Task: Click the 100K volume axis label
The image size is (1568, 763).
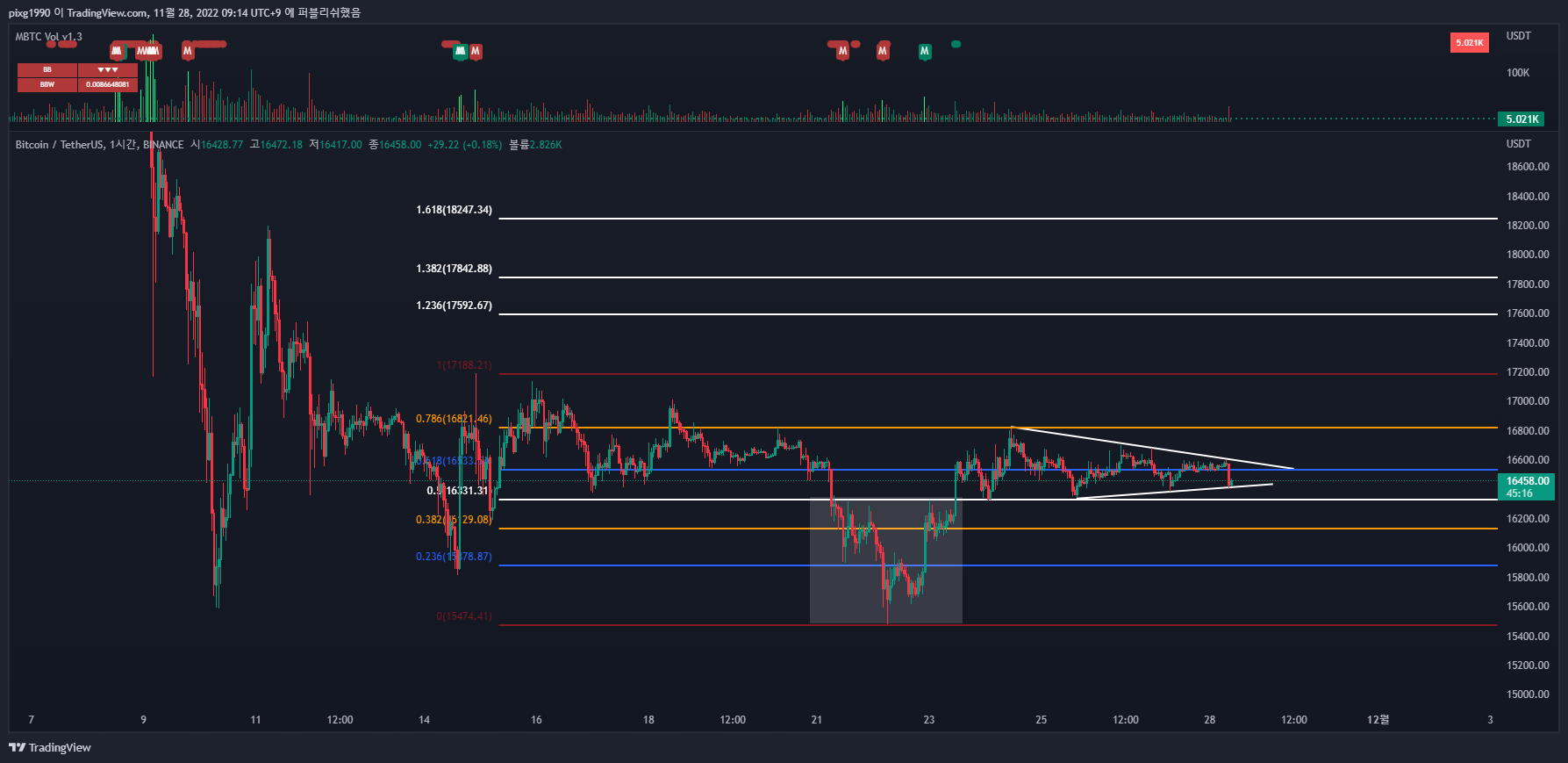Action: tap(1518, 73)
